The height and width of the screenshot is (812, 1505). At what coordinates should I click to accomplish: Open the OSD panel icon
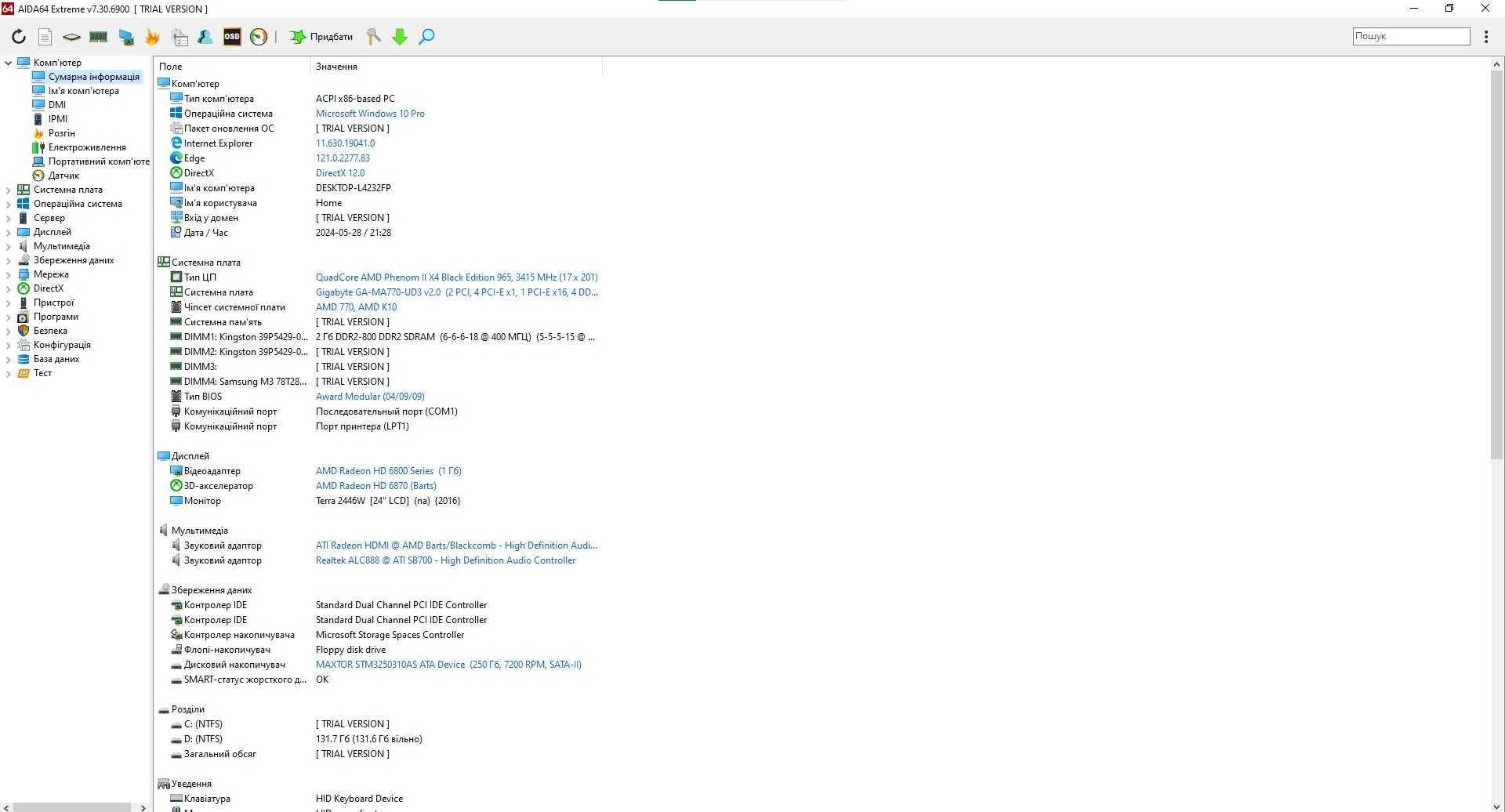(232, 37)
